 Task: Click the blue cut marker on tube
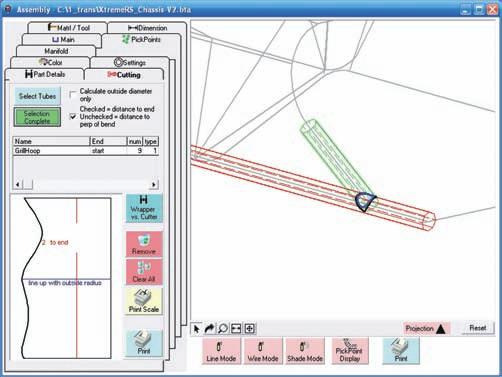pyautogui.click(x=365, y=201)
